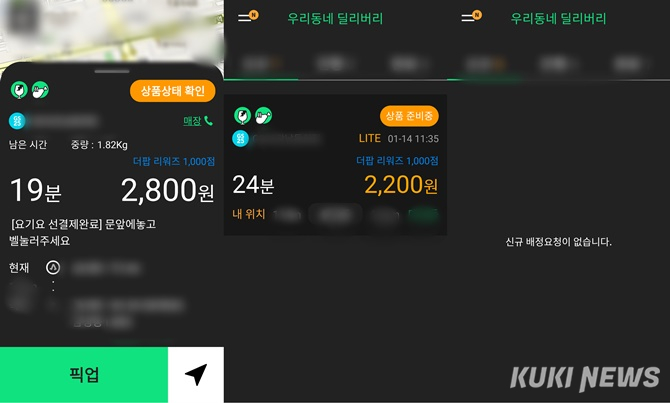Image resolution: width=670 pixels, height=403 pixels.
Task: Open hamburger menu in the middle panel
Action: pyautogui.click(x=245, y=18)
